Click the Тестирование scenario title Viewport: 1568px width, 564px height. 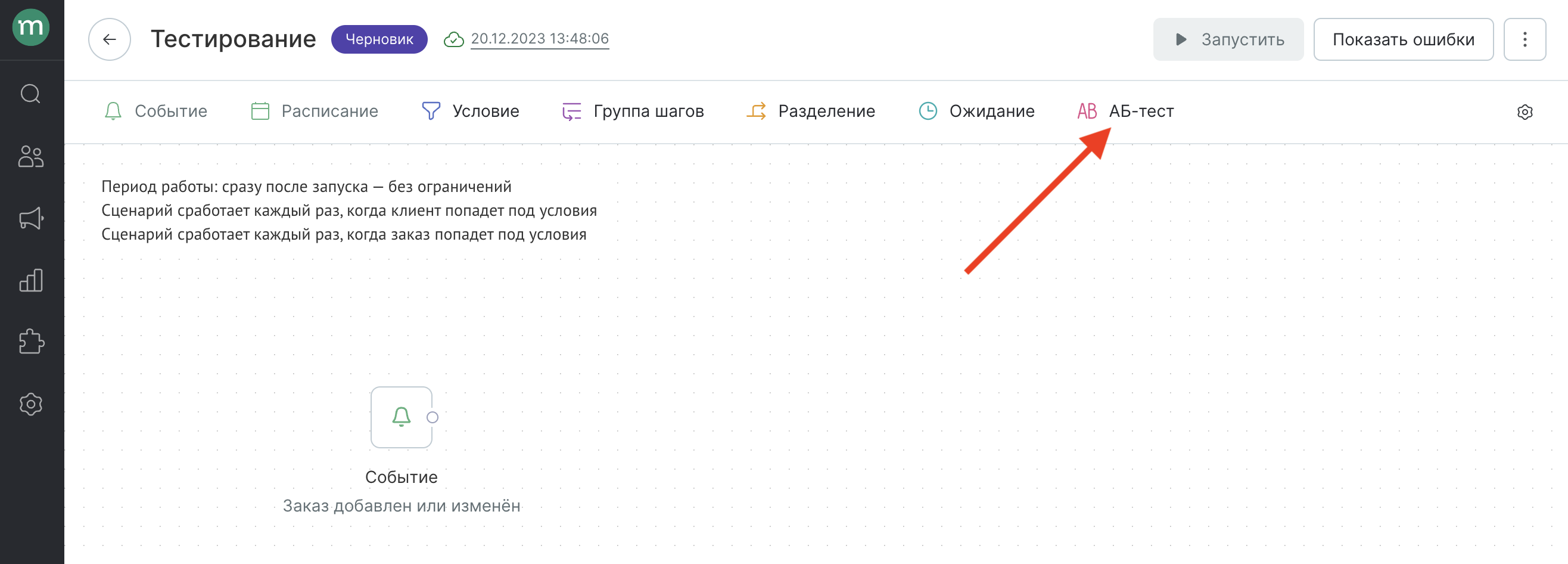(233, 38)
